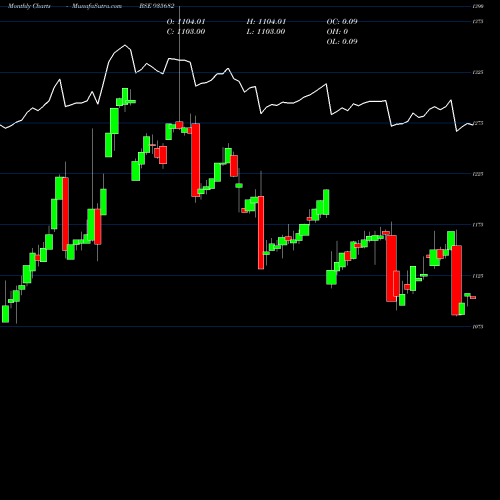Image resolution: width=500 pixels, height=500 pixels.
Task: Click the 1075 price axis label
Action: point(478,327)
